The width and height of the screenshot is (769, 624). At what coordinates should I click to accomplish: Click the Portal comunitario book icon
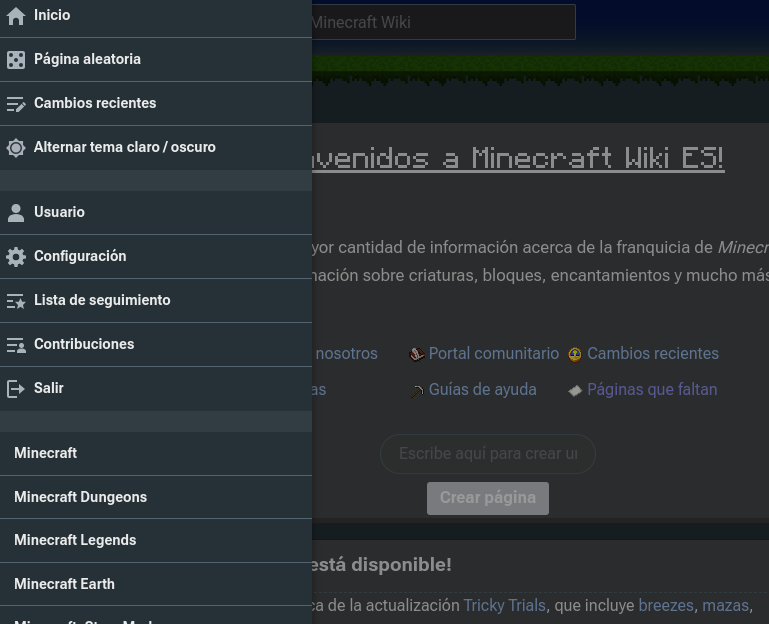coord(417,354)
